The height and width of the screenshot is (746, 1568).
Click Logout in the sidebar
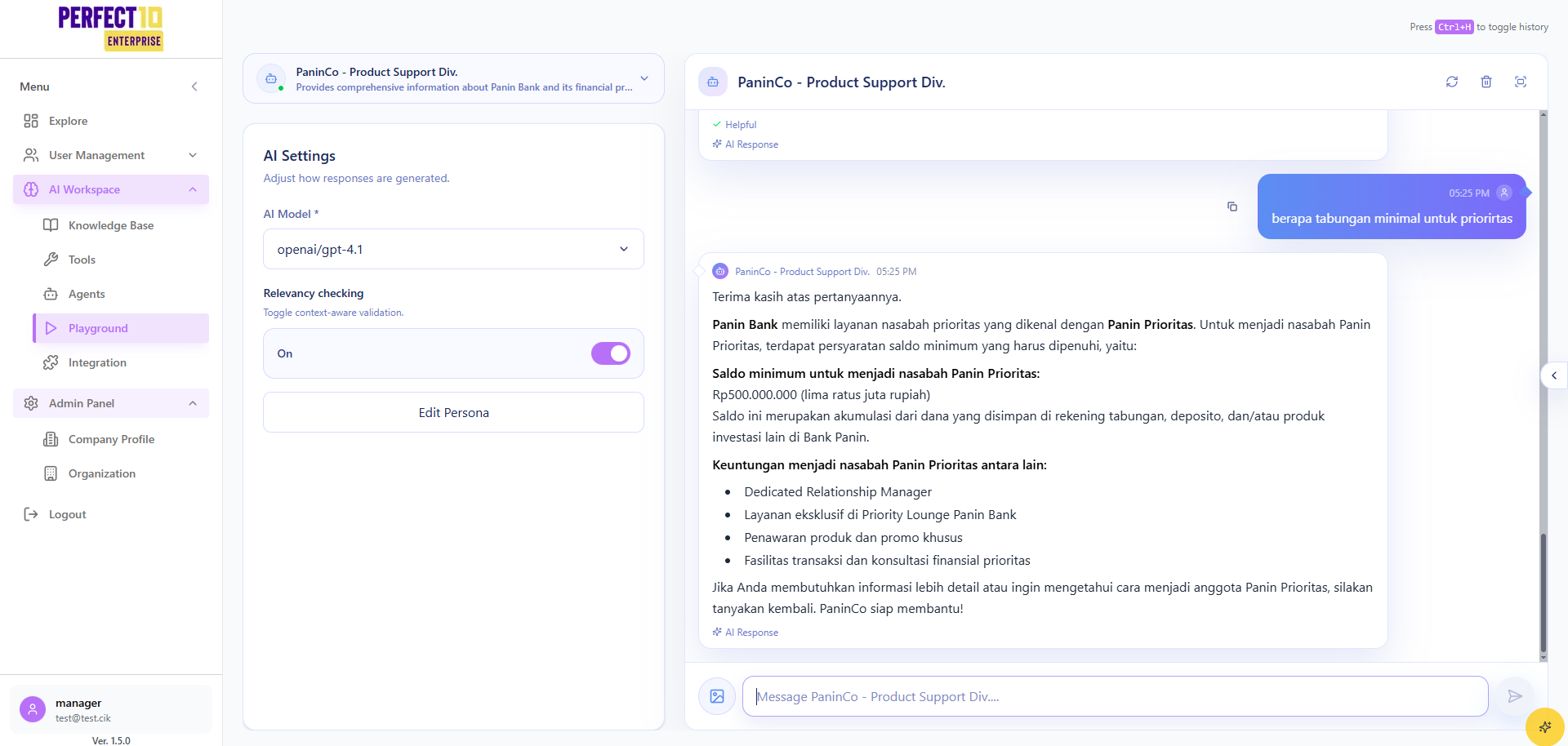tap(111, 514)
